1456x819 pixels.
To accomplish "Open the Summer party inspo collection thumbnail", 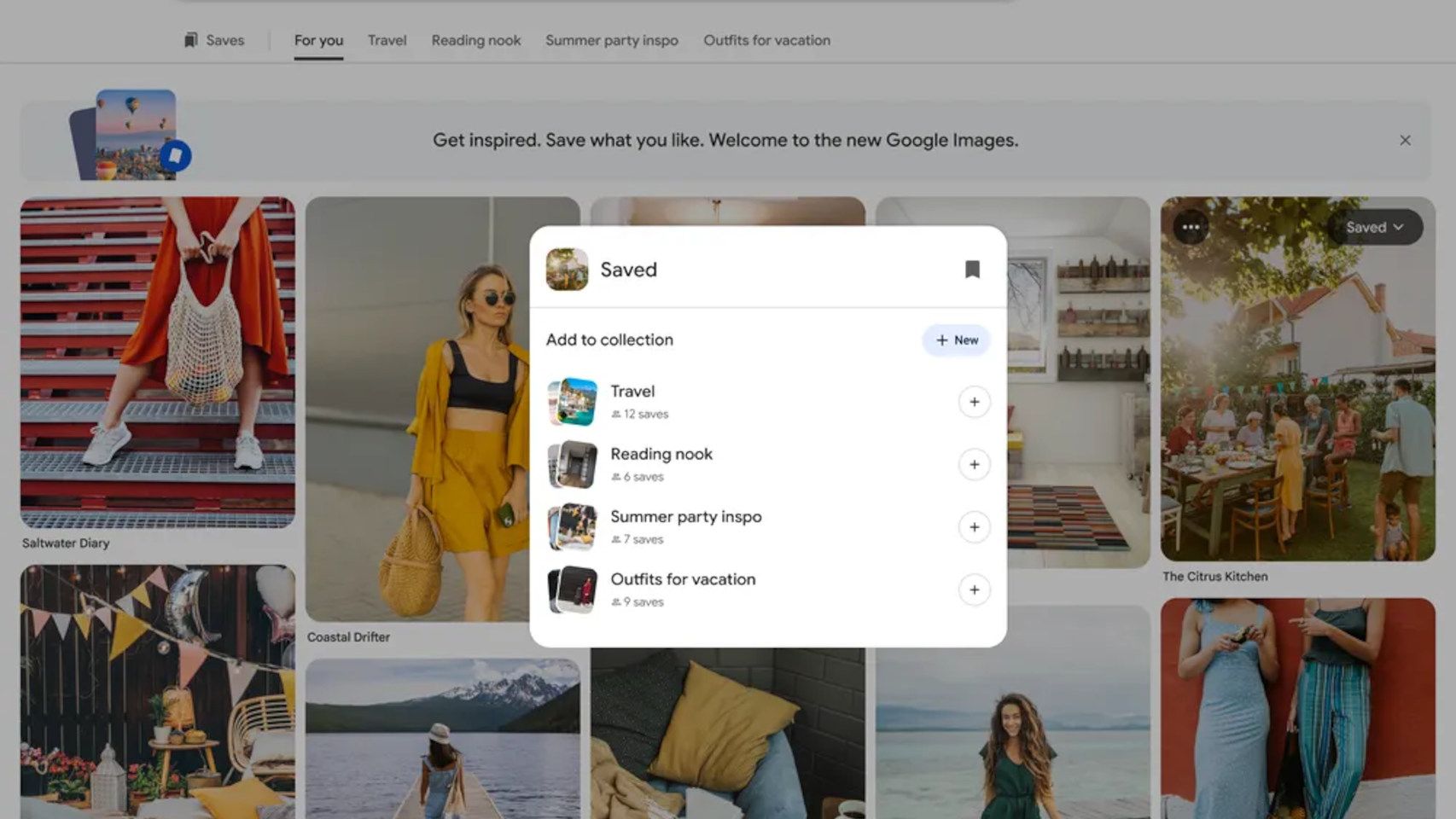I will 572,527.
